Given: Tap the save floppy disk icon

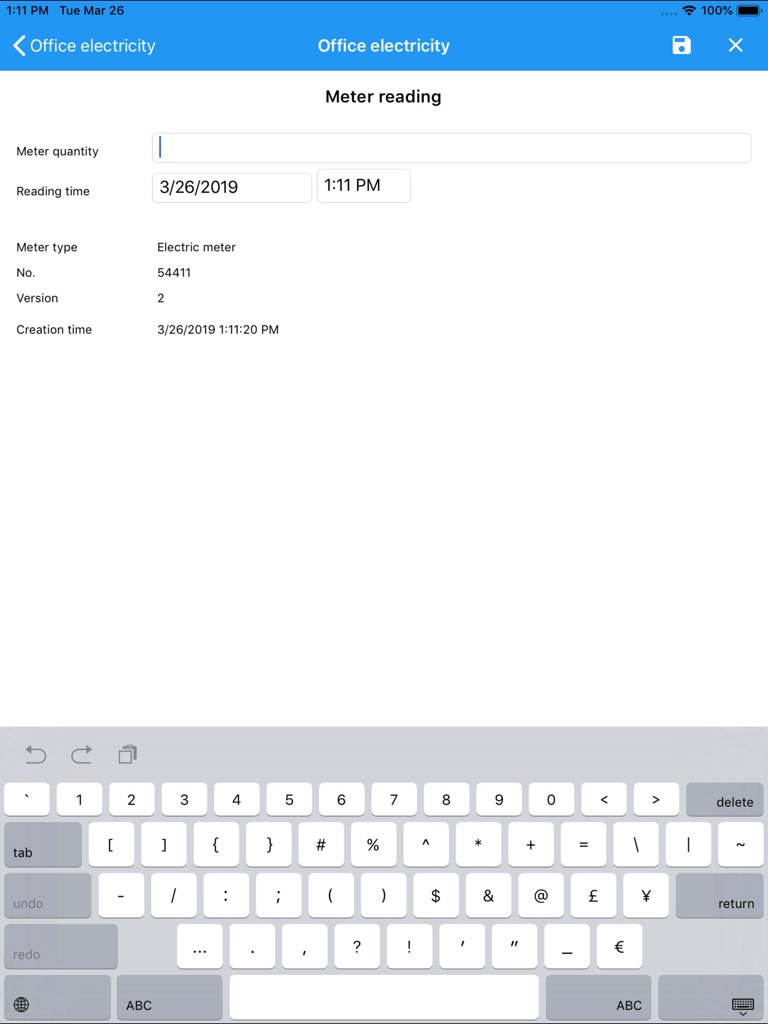Looking at the screenshot, I should pyautogui.click(x=681, y=45).
